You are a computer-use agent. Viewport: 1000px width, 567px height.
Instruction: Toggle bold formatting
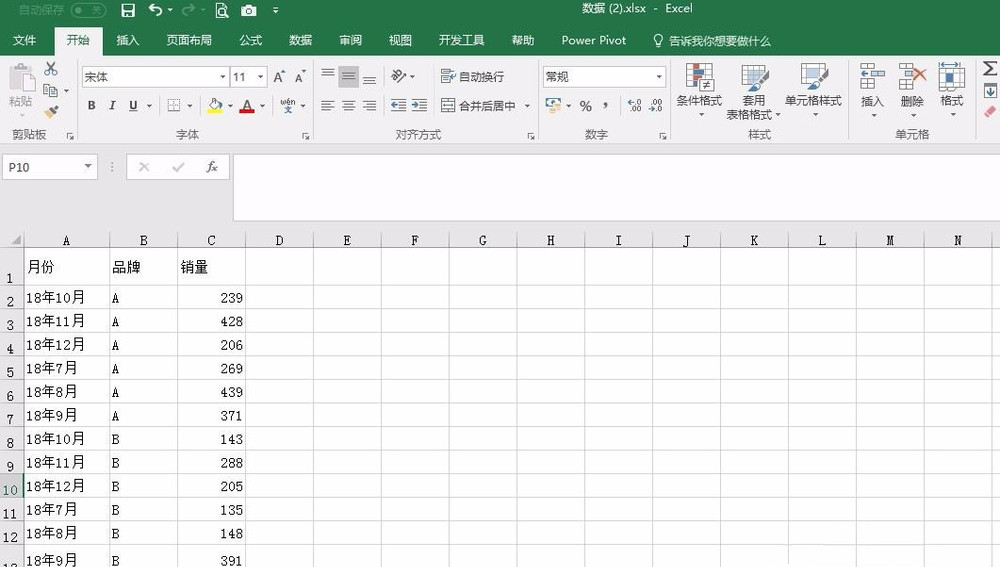[92, 106]
